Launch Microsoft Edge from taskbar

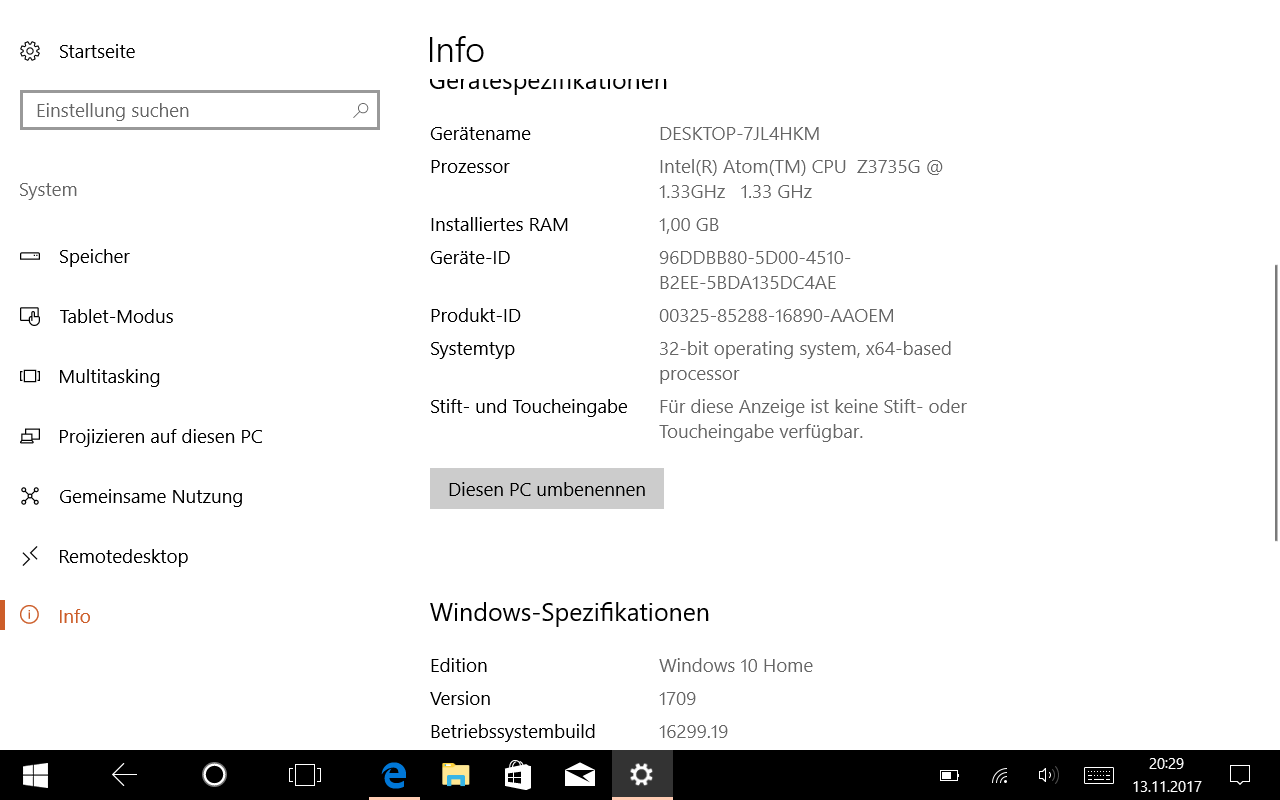coord(394,775)
